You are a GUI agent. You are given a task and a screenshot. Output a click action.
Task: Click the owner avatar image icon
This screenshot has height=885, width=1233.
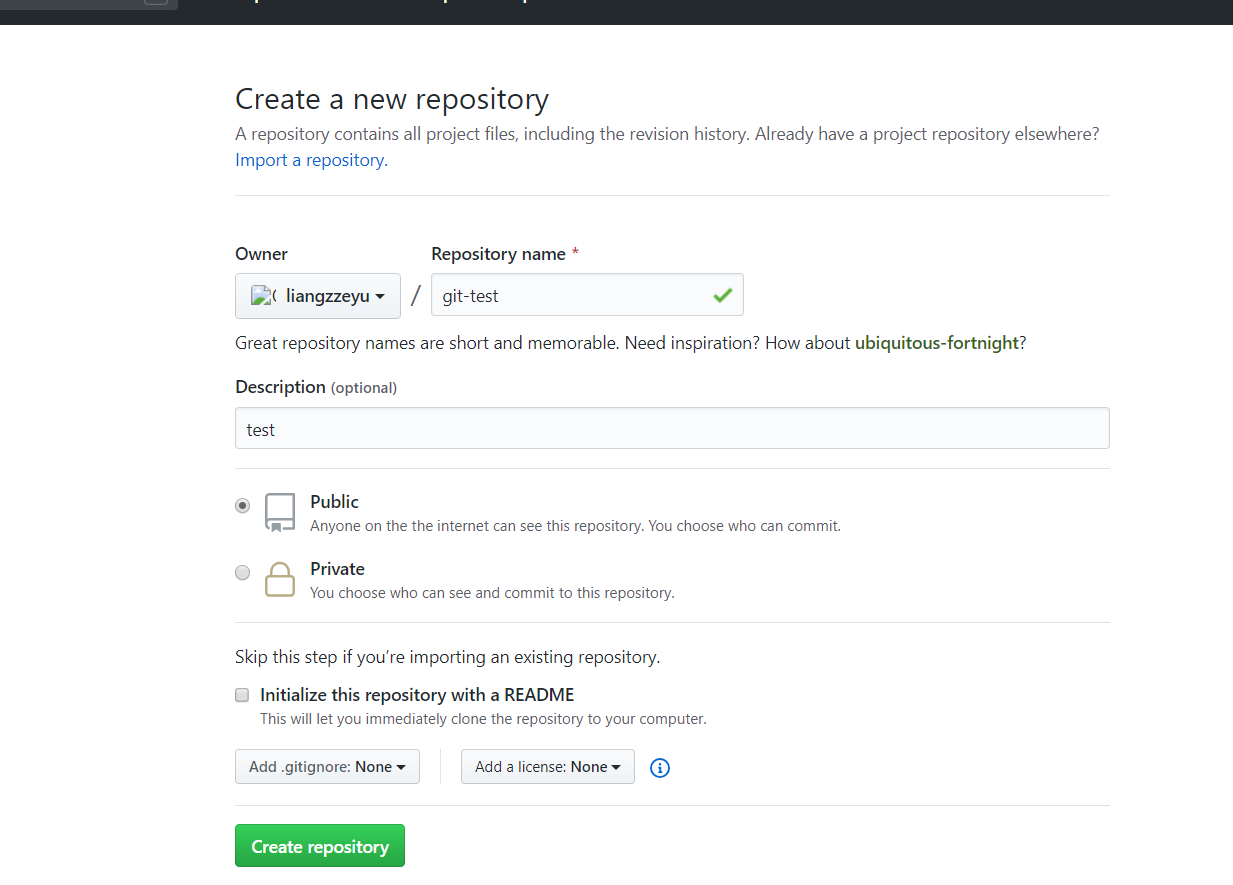click(x=263, y=296)
